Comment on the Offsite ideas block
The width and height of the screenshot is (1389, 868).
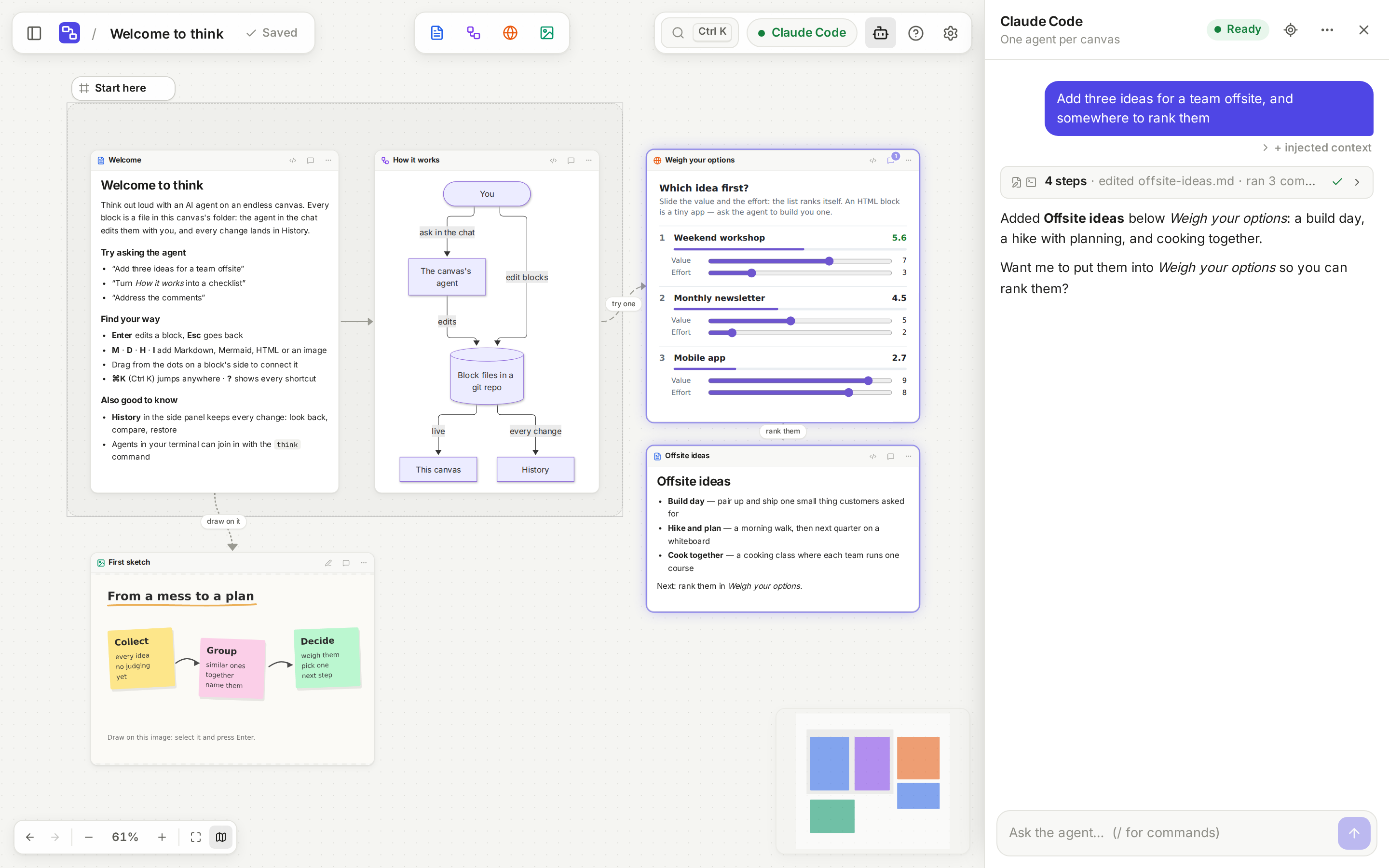point(891,456)
